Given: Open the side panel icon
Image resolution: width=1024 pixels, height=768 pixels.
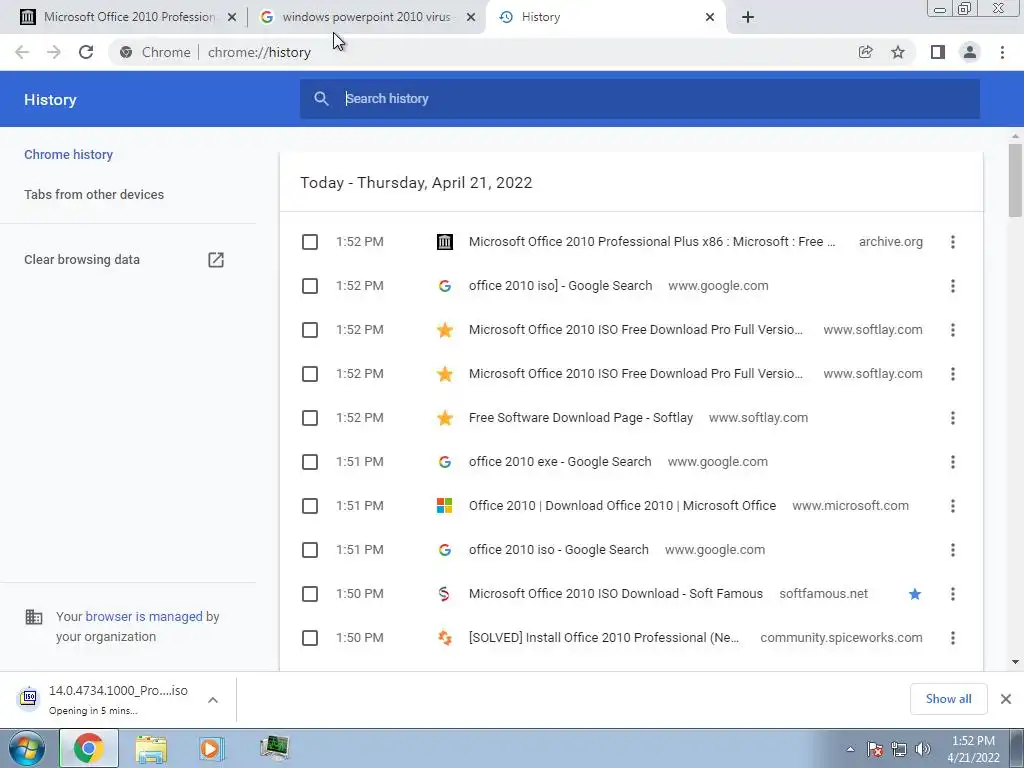Looking at the screenshot, I should click(938, 52).
